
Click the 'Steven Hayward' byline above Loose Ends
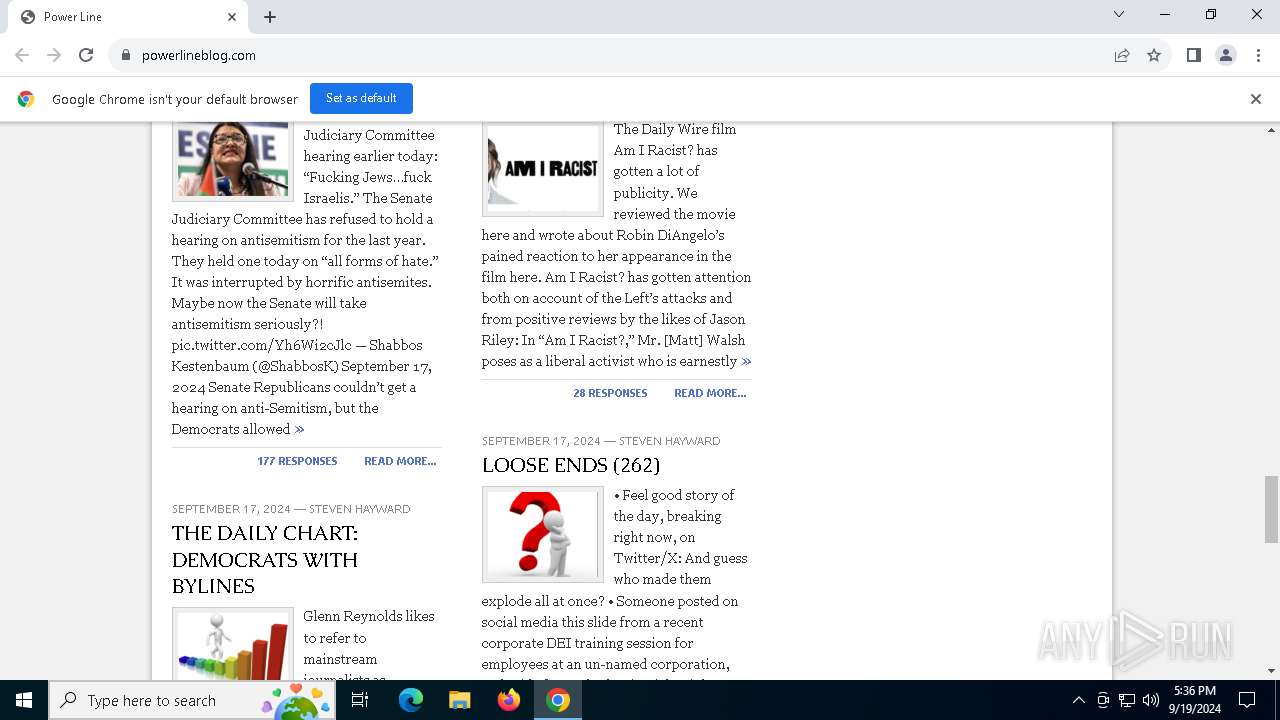tap(670, 441)
